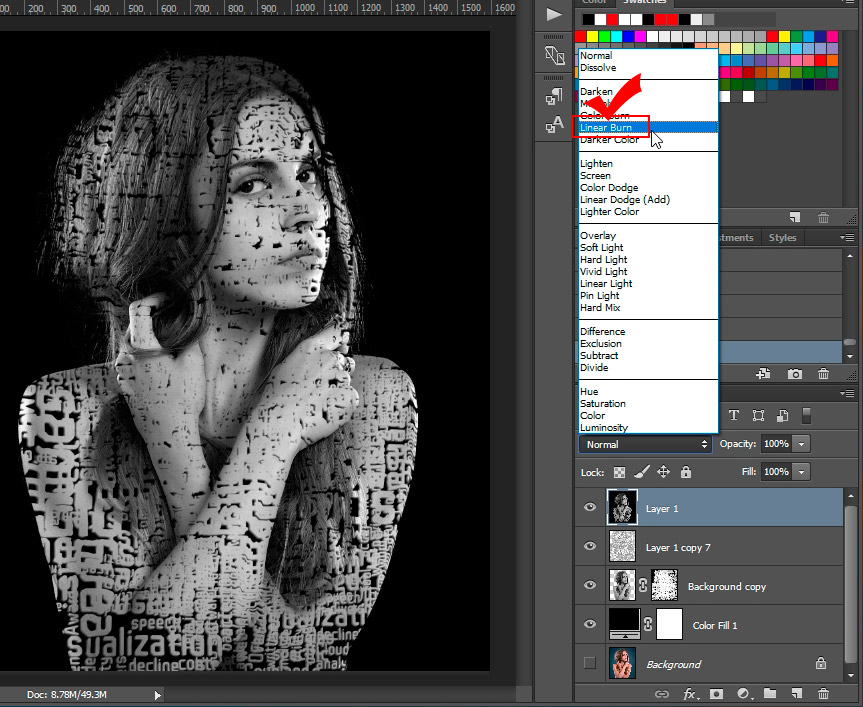This screenshot has width=863, height=707.
Task: Filter layers by type layers (T icon)
Action: pos(734,415)
